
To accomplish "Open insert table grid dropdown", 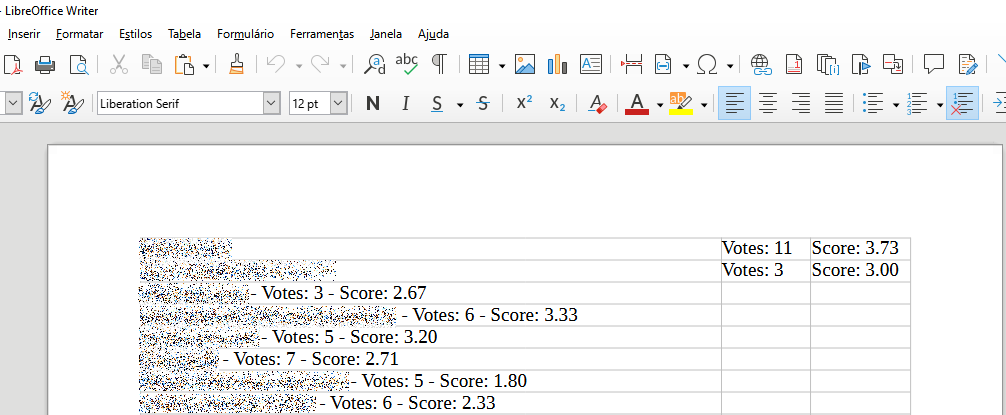I will [x=502, y=65].
